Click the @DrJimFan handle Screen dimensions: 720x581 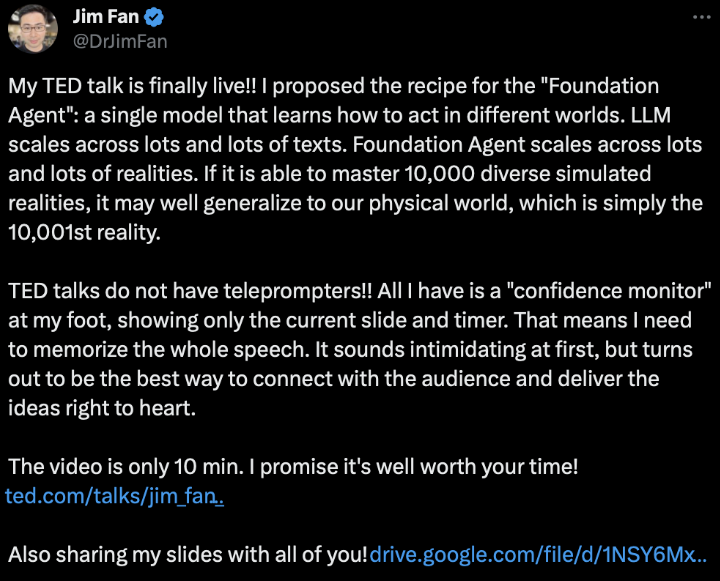120,41
